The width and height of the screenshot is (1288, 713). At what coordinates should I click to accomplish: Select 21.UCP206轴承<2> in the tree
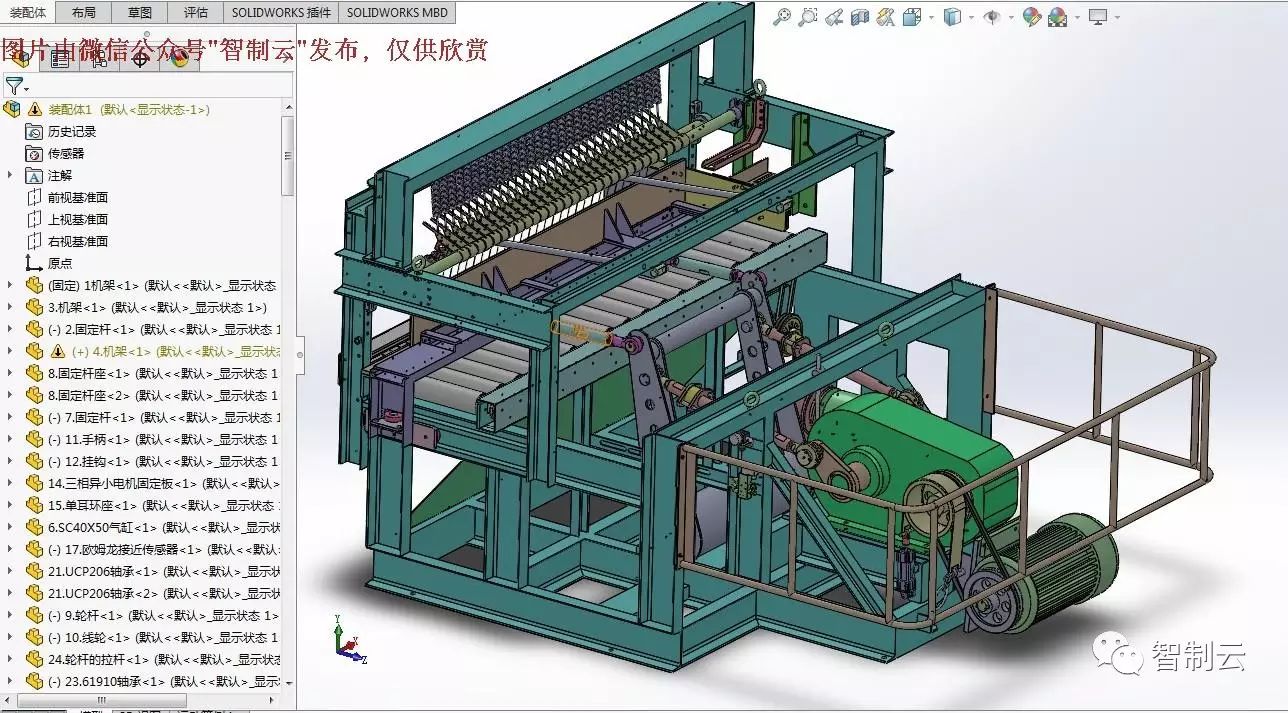click(x=164, y=593)
